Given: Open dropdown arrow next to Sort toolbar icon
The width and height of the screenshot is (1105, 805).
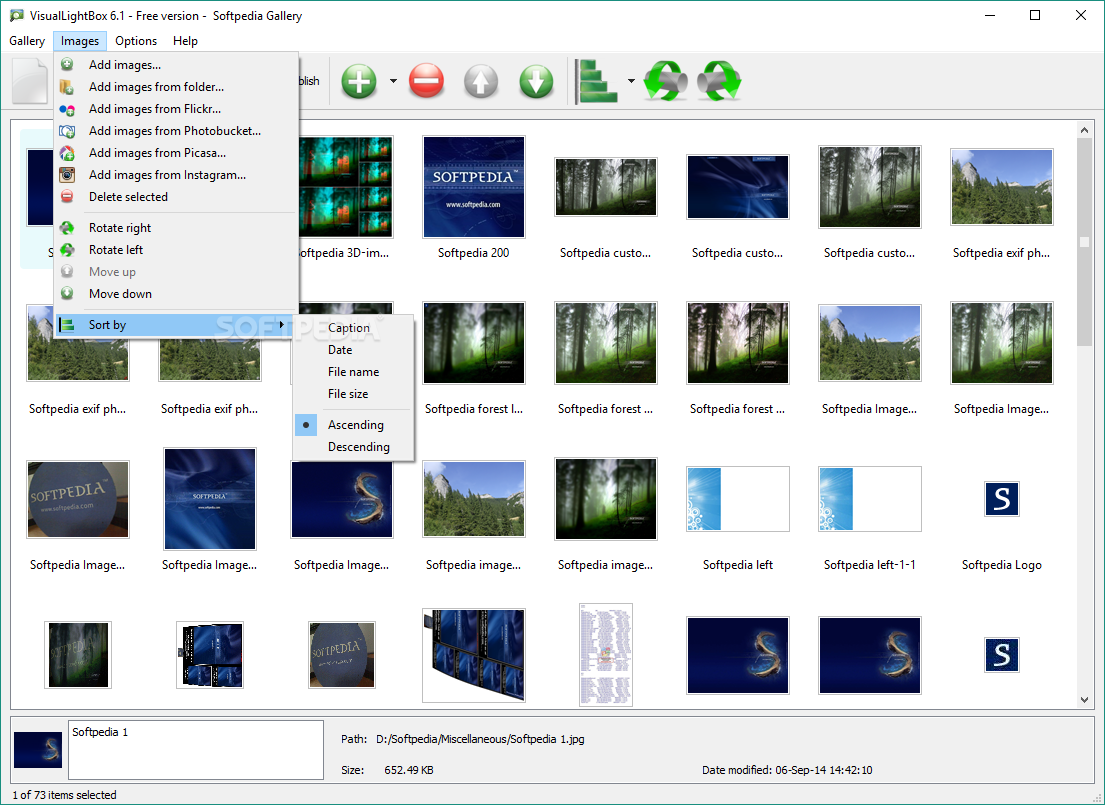Looking at the screenshot, I should click(x=631, y=81).
